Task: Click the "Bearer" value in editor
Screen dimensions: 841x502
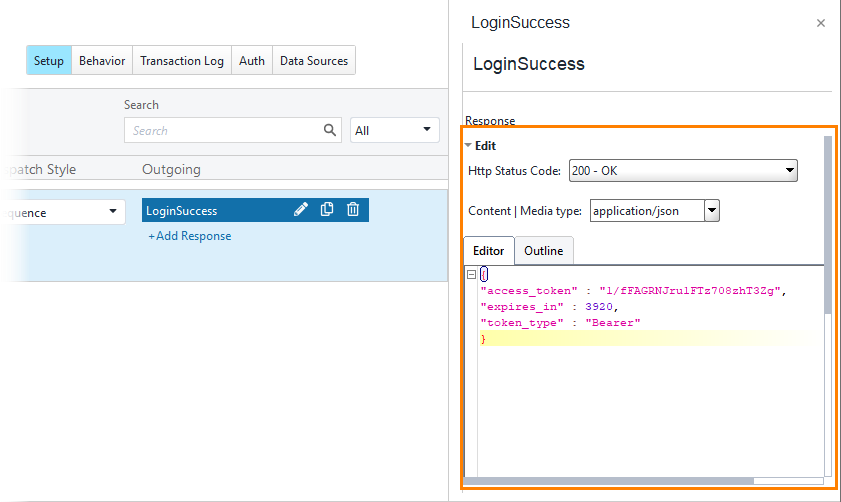Action: [613, 323]
